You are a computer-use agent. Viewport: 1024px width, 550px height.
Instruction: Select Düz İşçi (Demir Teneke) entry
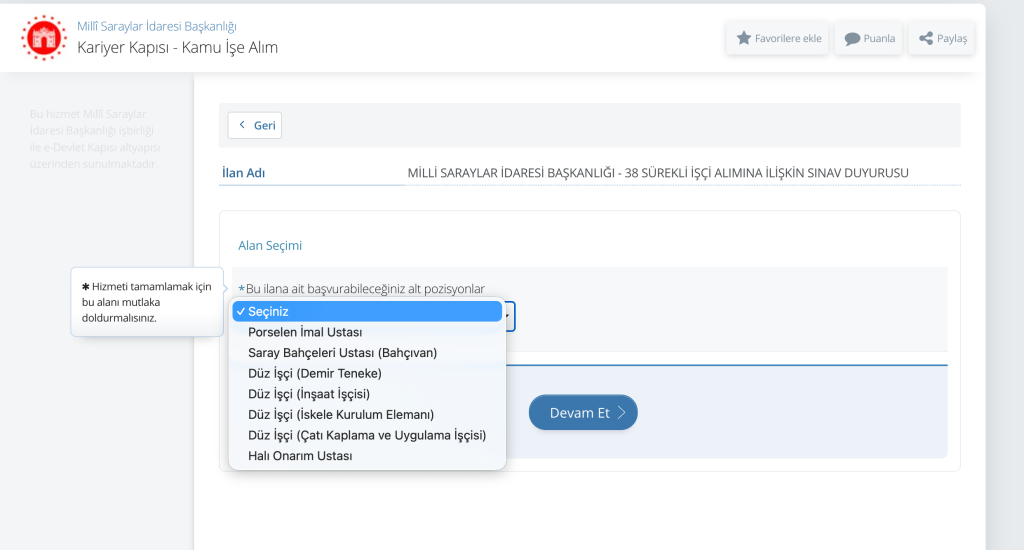pos(367,374)
